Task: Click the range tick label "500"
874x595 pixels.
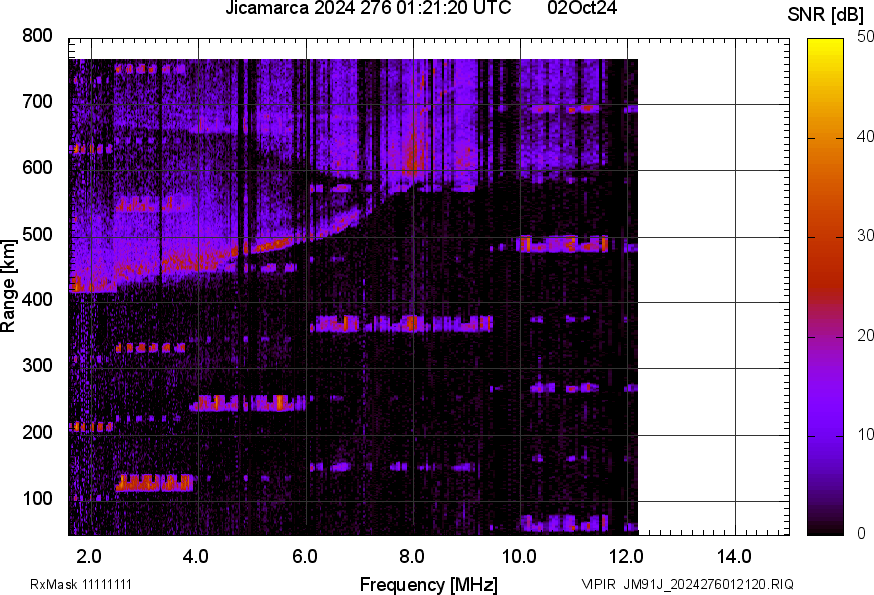Action: coord(37,234)
